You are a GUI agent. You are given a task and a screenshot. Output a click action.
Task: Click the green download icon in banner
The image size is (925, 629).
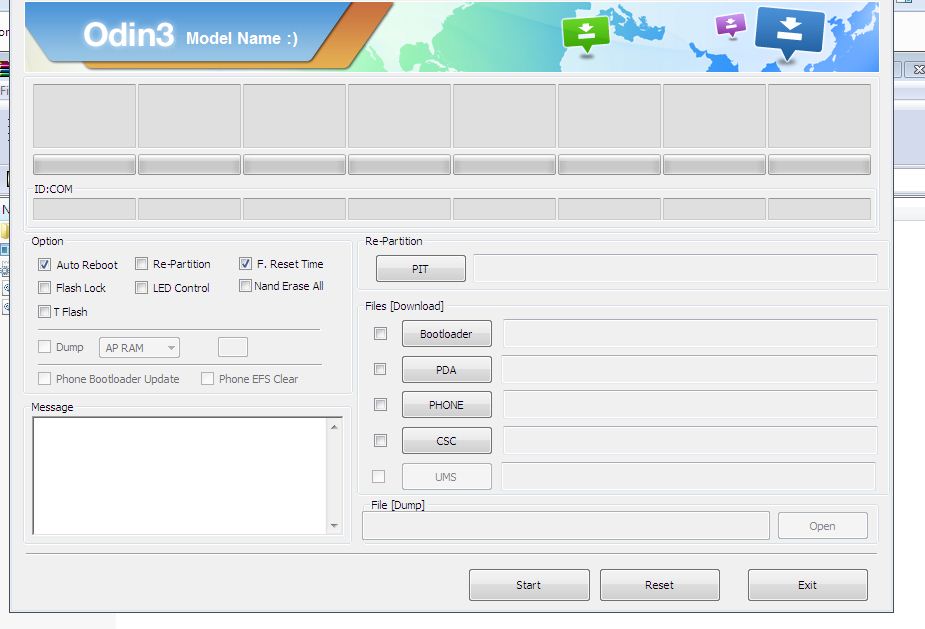[586, 34]
